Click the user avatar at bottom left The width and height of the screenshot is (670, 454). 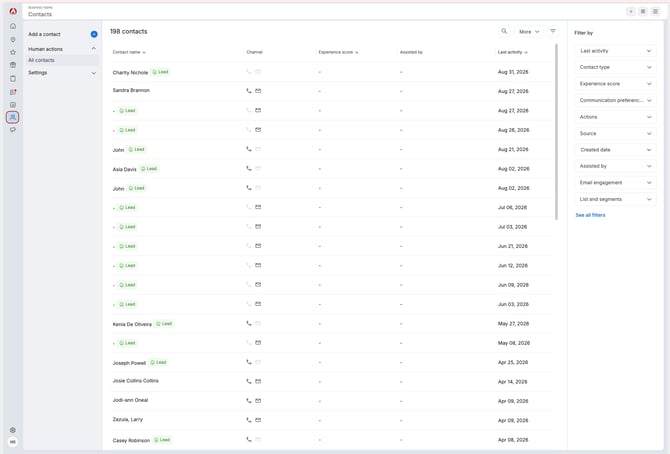[x=13, y=442]
